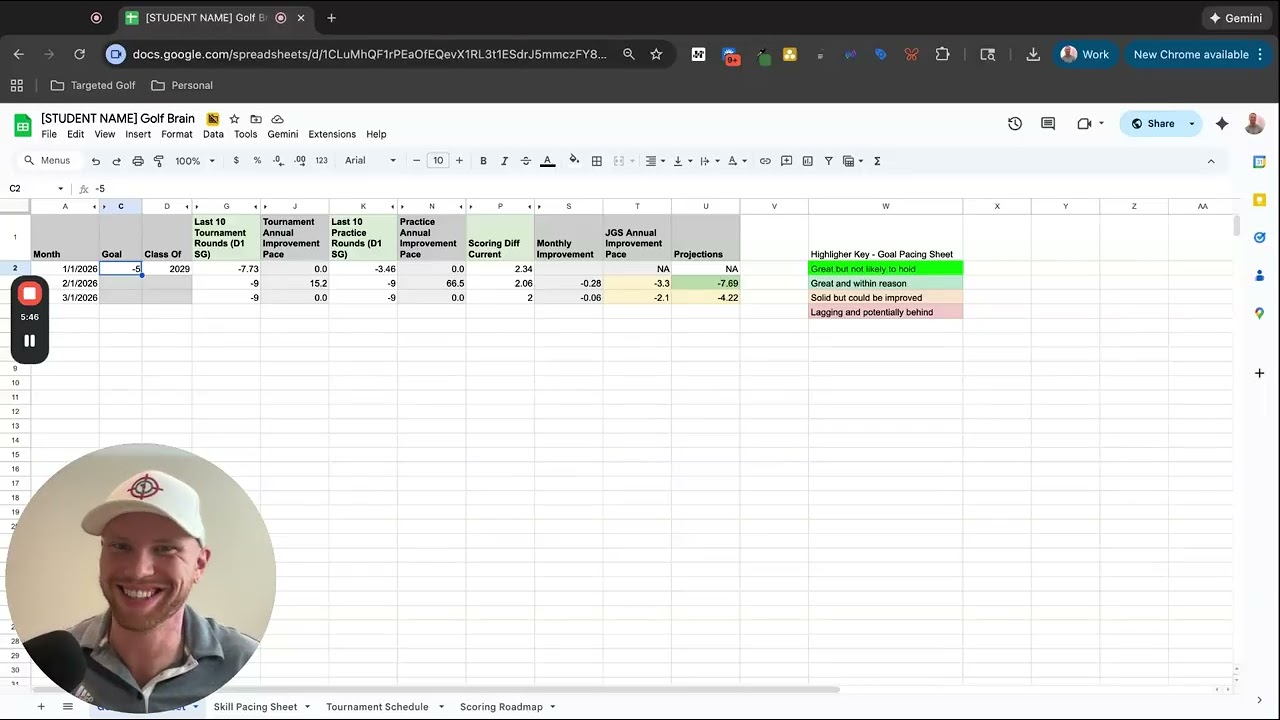Image resolution: width=1280 pixels, height=720 pixels.
Task: Insert a chart from the toolbar
Action: 808,161
